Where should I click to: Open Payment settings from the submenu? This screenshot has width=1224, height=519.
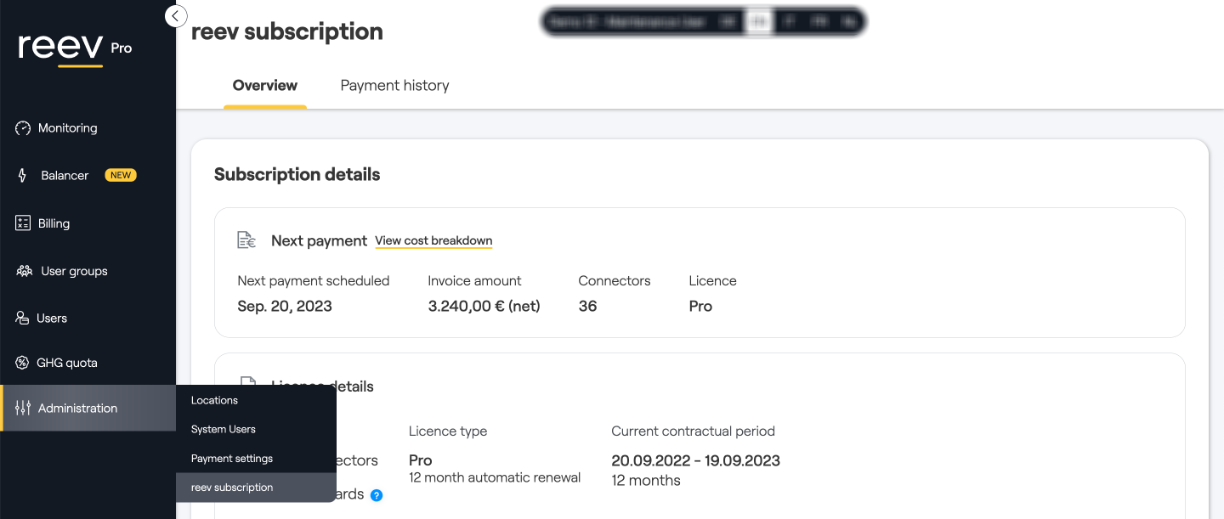pyautogui.click(x=232, y=458)
